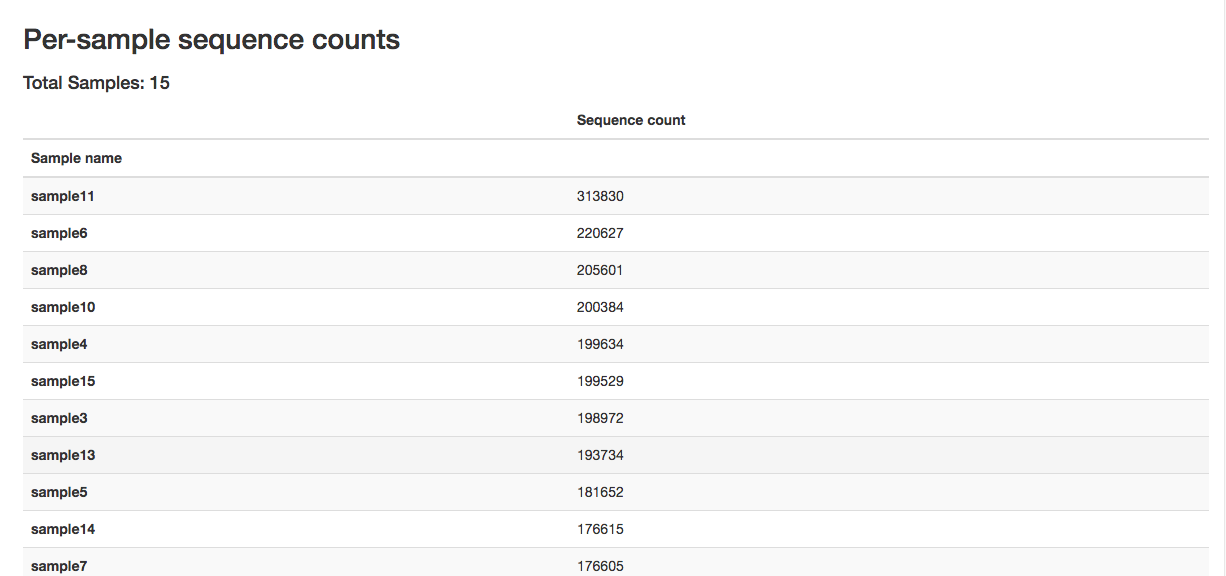Click the sequence count value 193734
Viewport: 1226px width, 576px height.
click(x=600, y=455)
